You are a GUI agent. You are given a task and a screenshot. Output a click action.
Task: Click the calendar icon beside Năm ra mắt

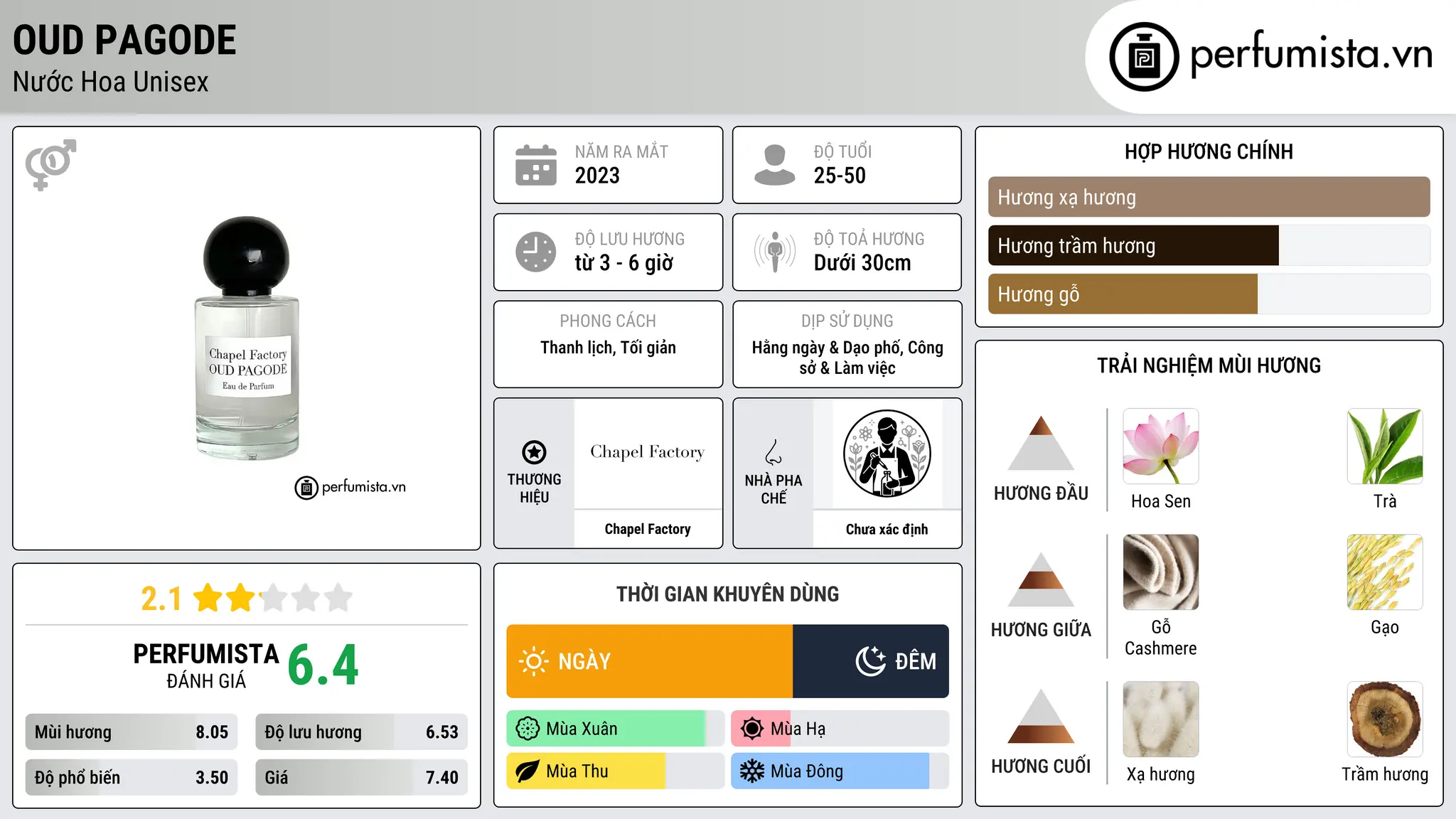536,165
